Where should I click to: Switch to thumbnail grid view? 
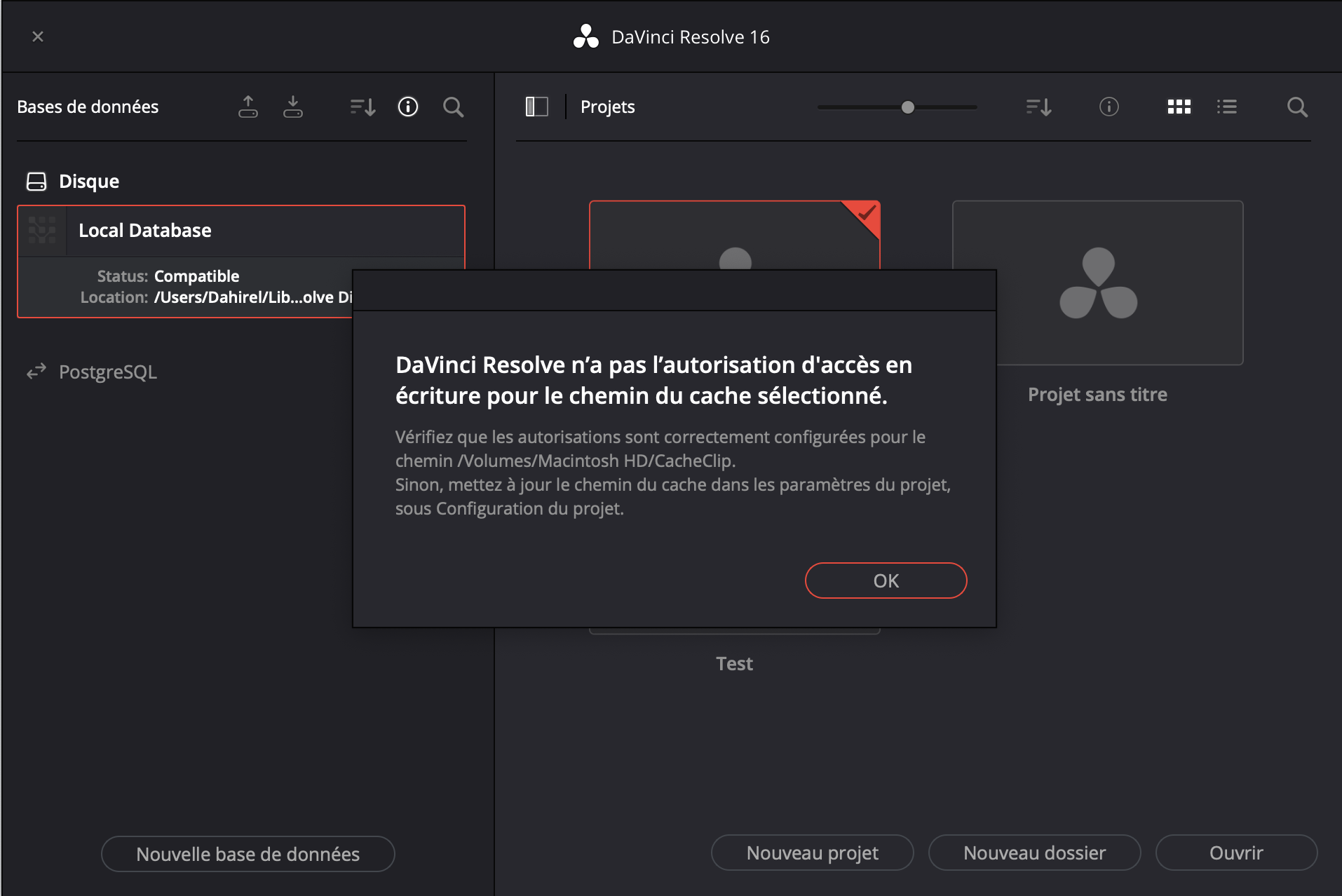(x=1179, y=107)
